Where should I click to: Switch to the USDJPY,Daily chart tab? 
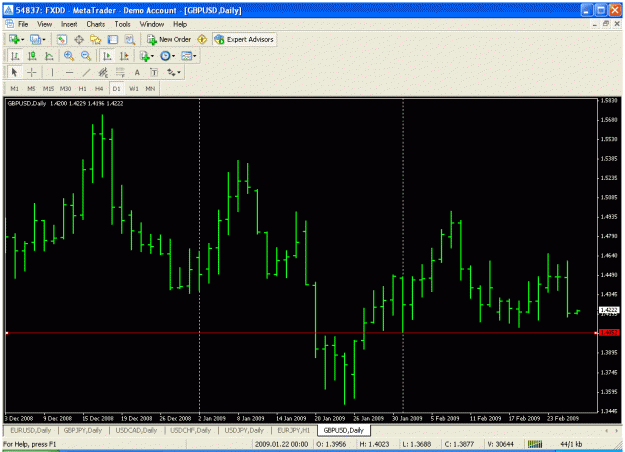point(244,430)
